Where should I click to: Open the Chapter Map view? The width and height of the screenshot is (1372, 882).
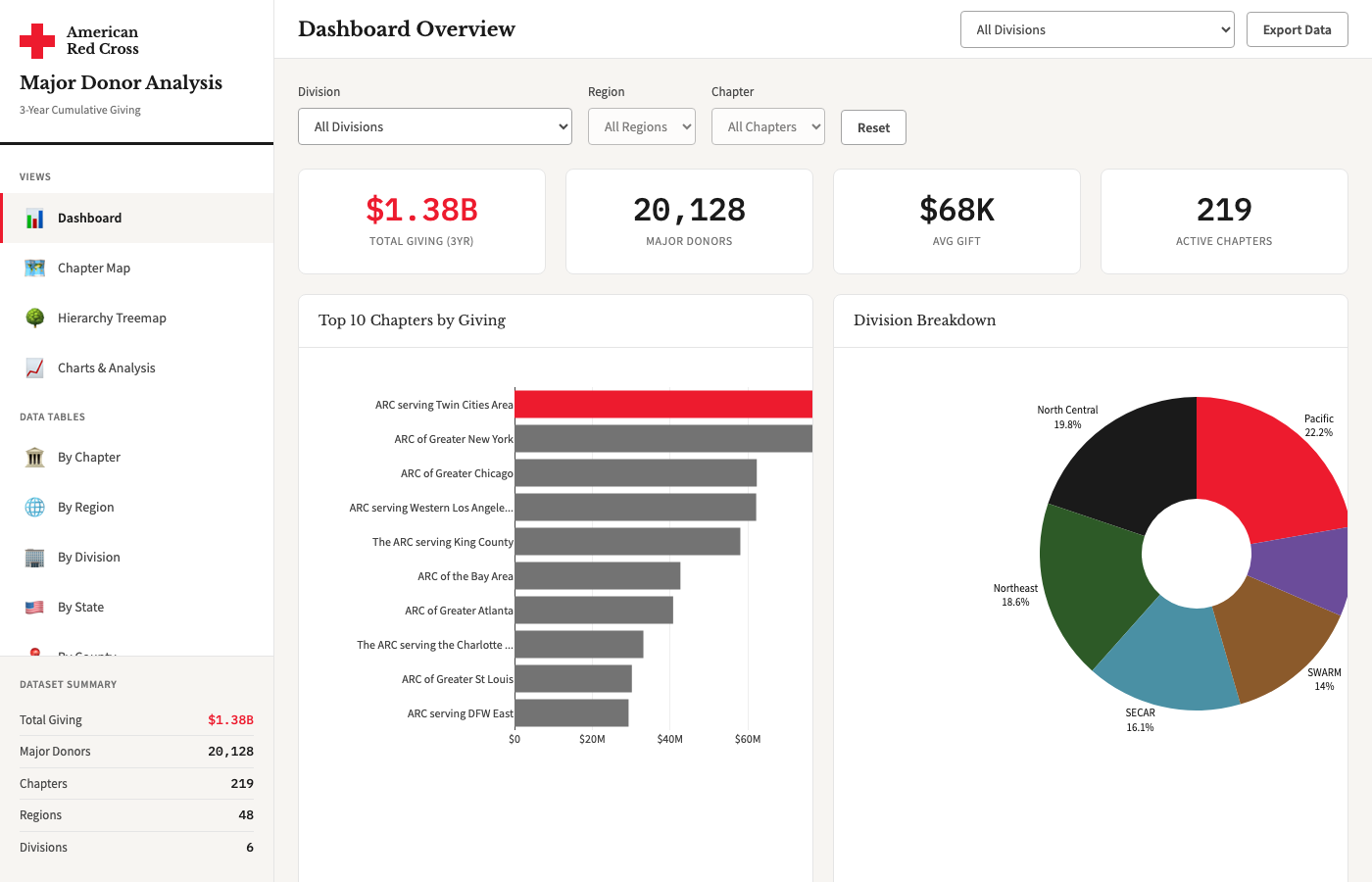point(137,269)
